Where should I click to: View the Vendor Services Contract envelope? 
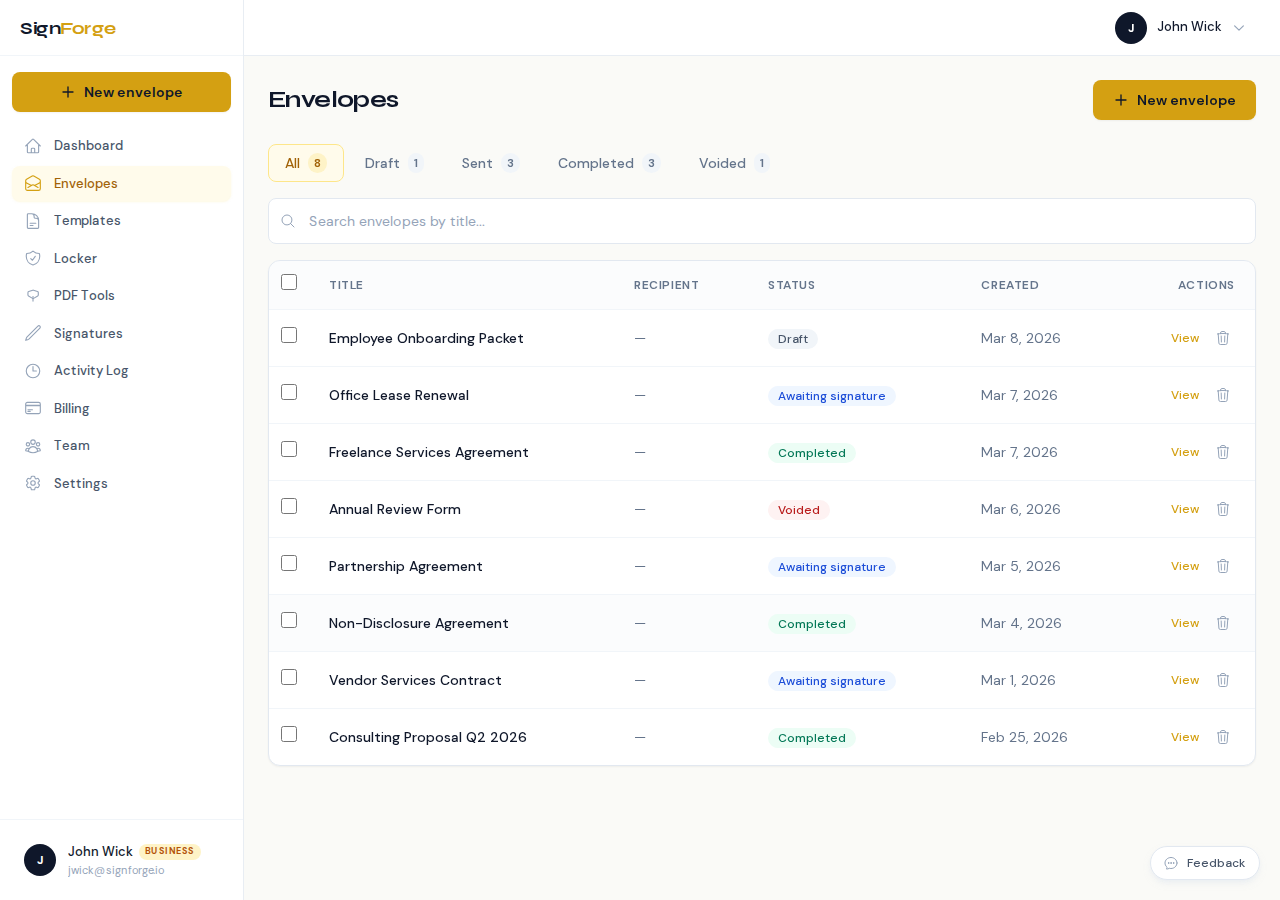[x=1185, y=680]
